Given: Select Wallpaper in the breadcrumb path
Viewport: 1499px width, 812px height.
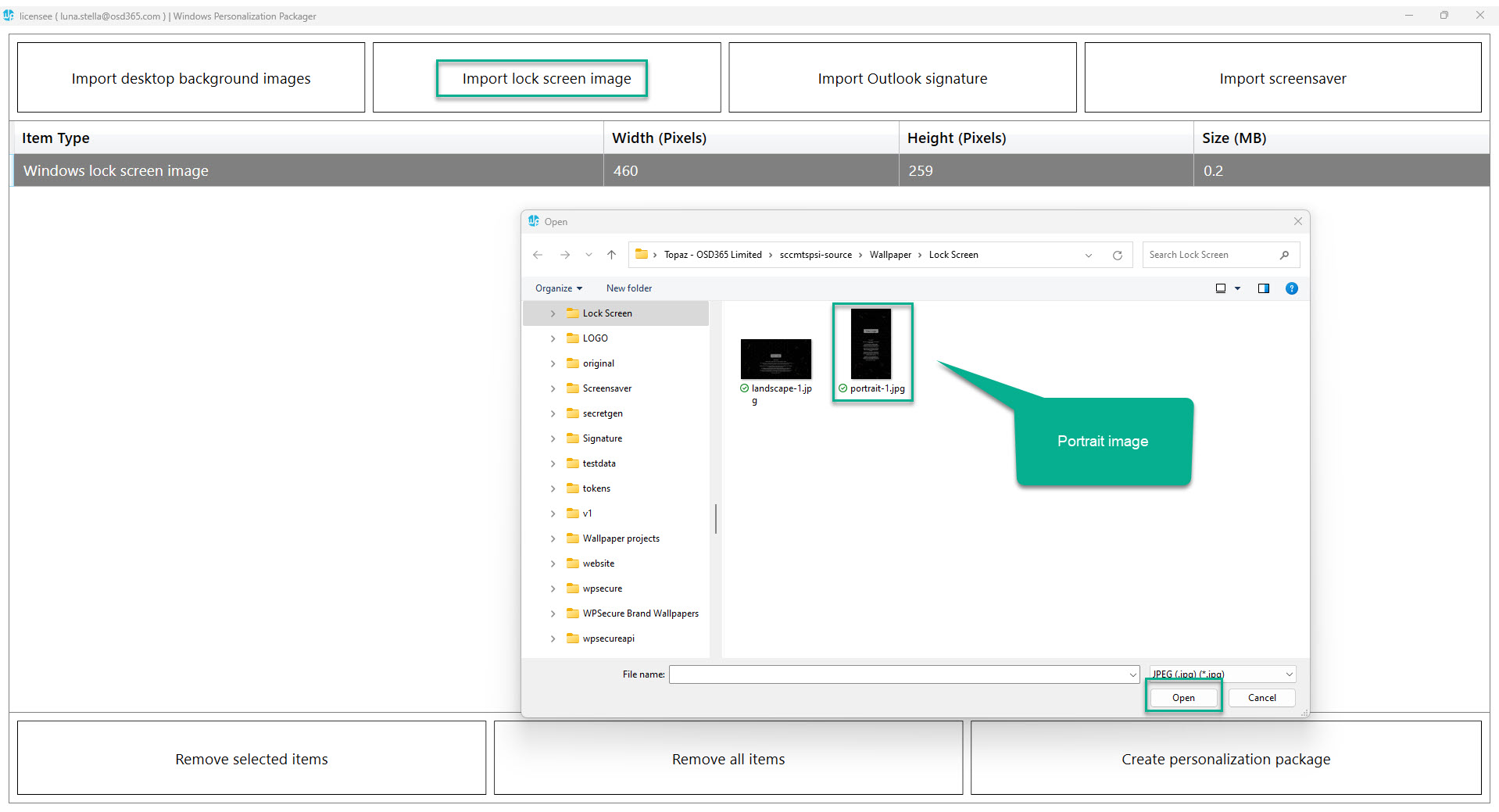Looking at the screenshot, I should tap(890, 254).
